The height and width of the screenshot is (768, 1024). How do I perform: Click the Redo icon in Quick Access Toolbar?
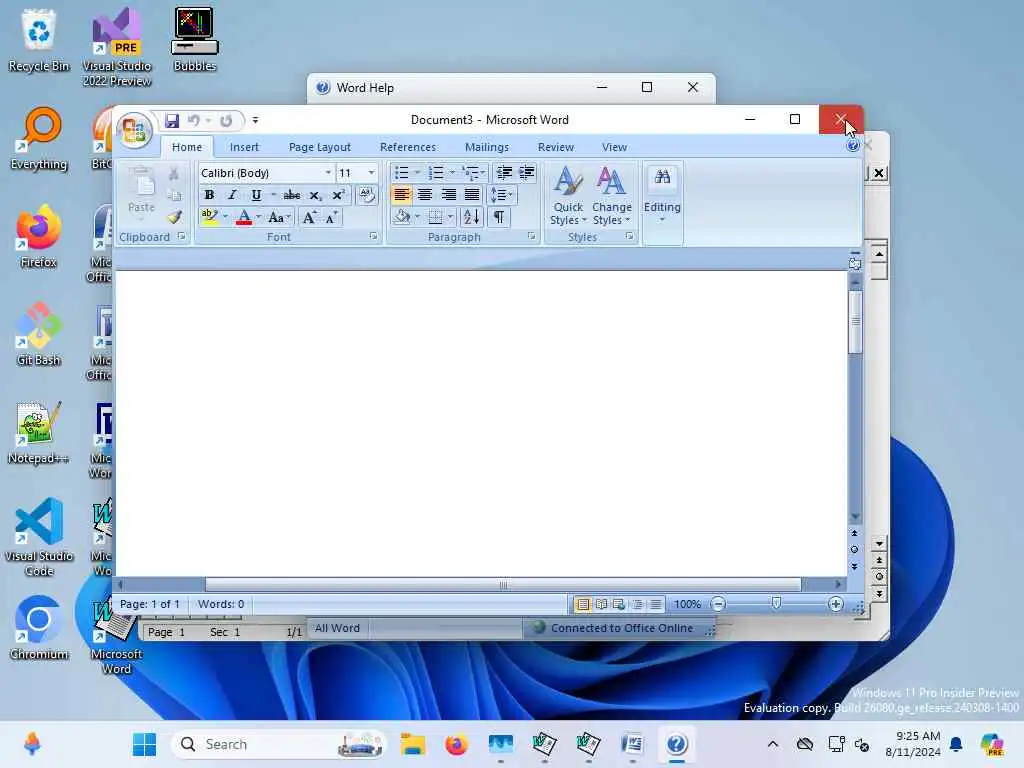click(226, 121)
